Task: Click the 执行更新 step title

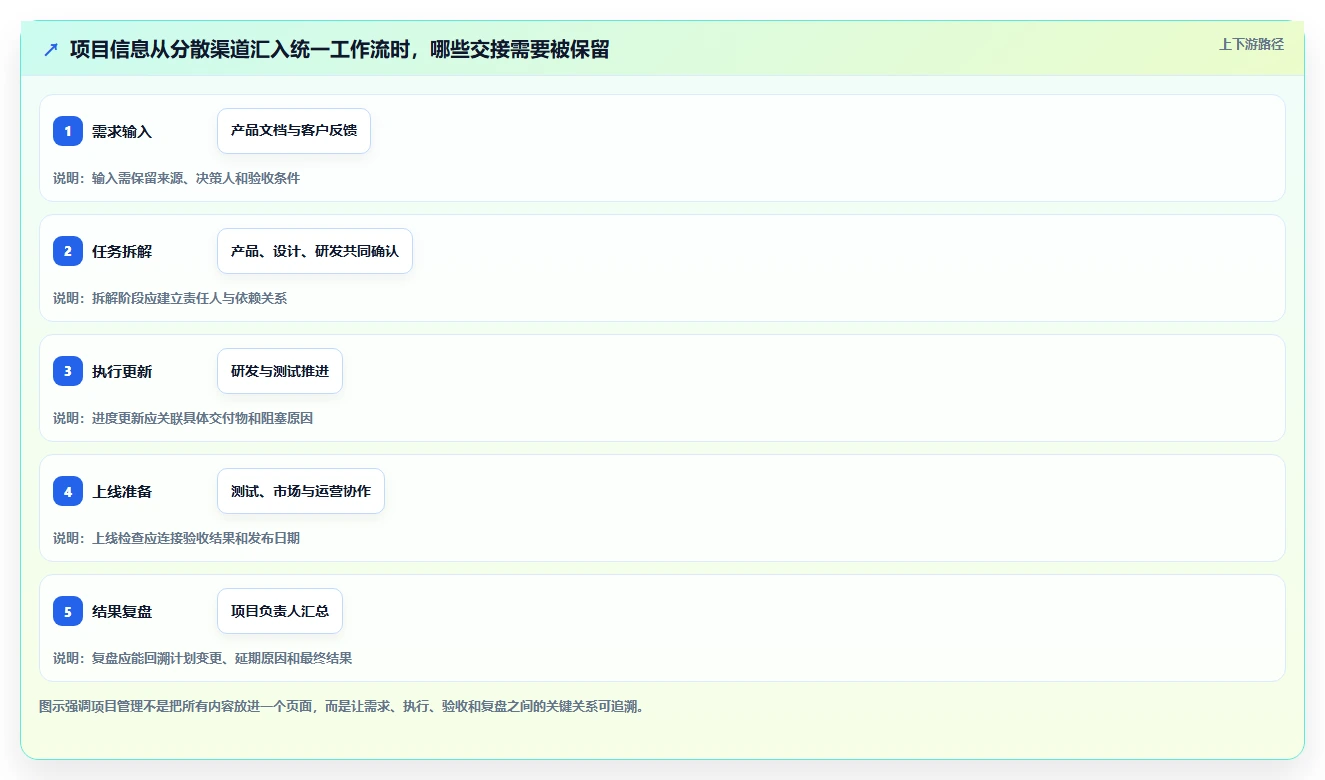Action: 122,371
